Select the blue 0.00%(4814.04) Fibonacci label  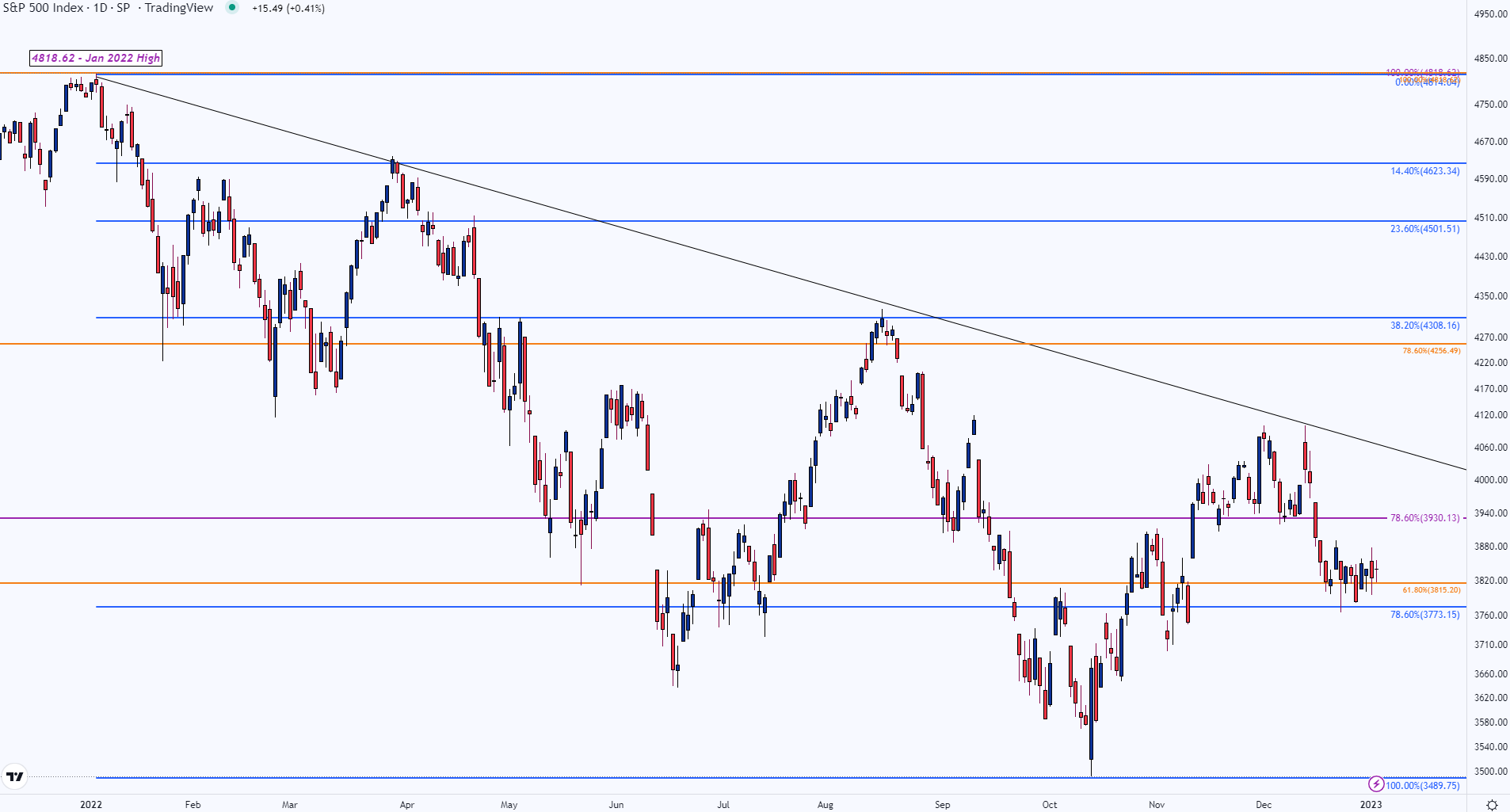[1428, 83]
